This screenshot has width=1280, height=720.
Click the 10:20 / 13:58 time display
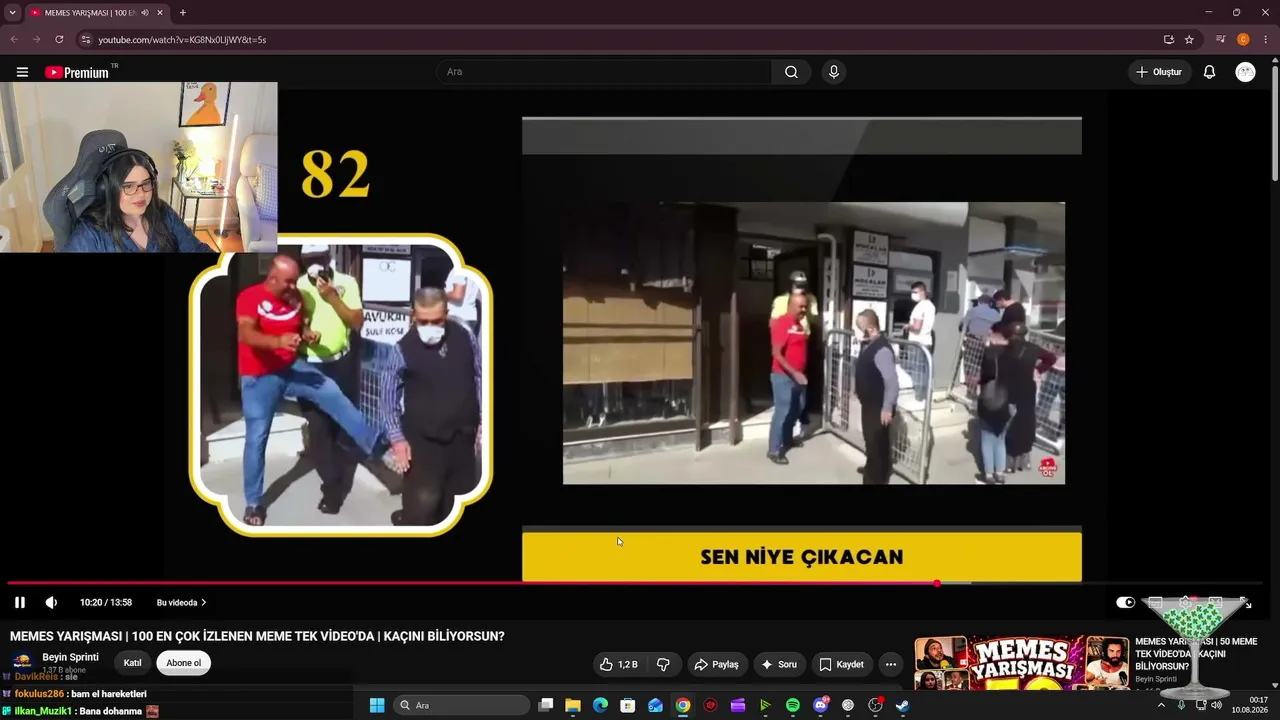106,603
